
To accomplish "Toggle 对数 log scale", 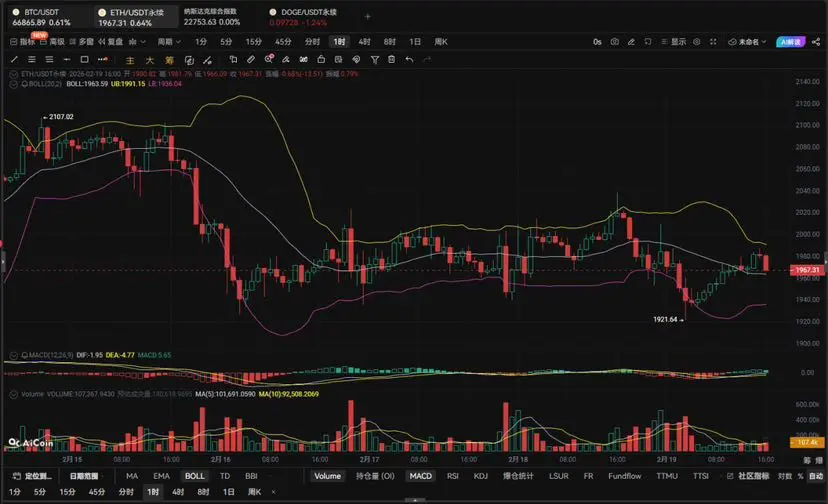I will tap(785, 476).
